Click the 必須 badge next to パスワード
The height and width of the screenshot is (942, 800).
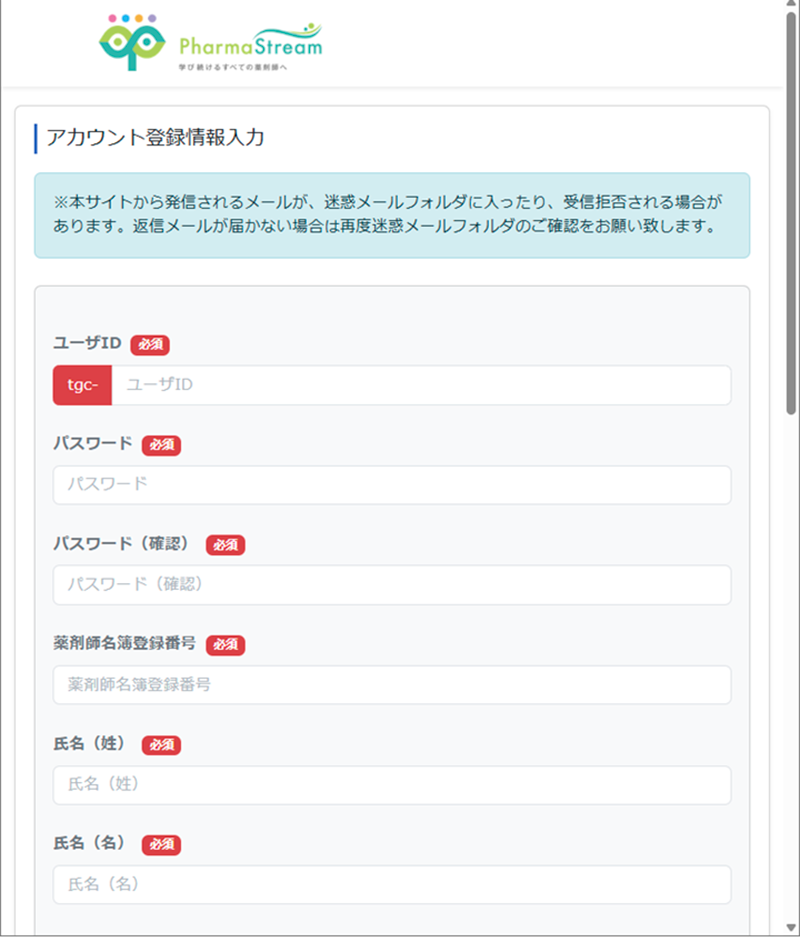(x=161, y=445)
